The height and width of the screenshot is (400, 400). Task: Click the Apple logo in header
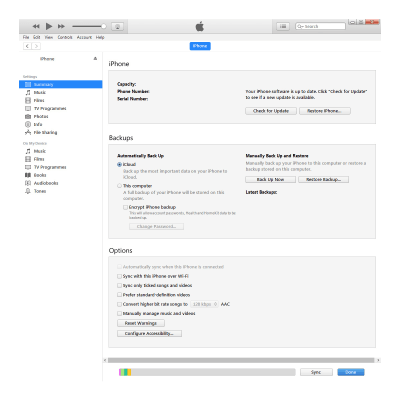[200, 26]
